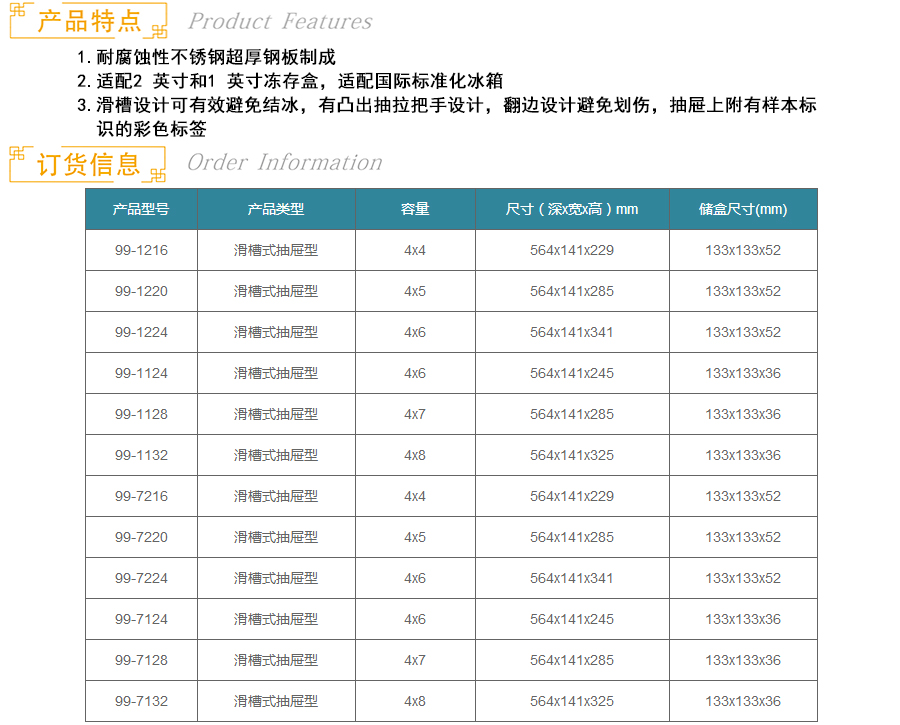Screen dimensions: 900x725
Task: Click the 储盒尺寸(mm) column header
Action: (x=743, y=209)
